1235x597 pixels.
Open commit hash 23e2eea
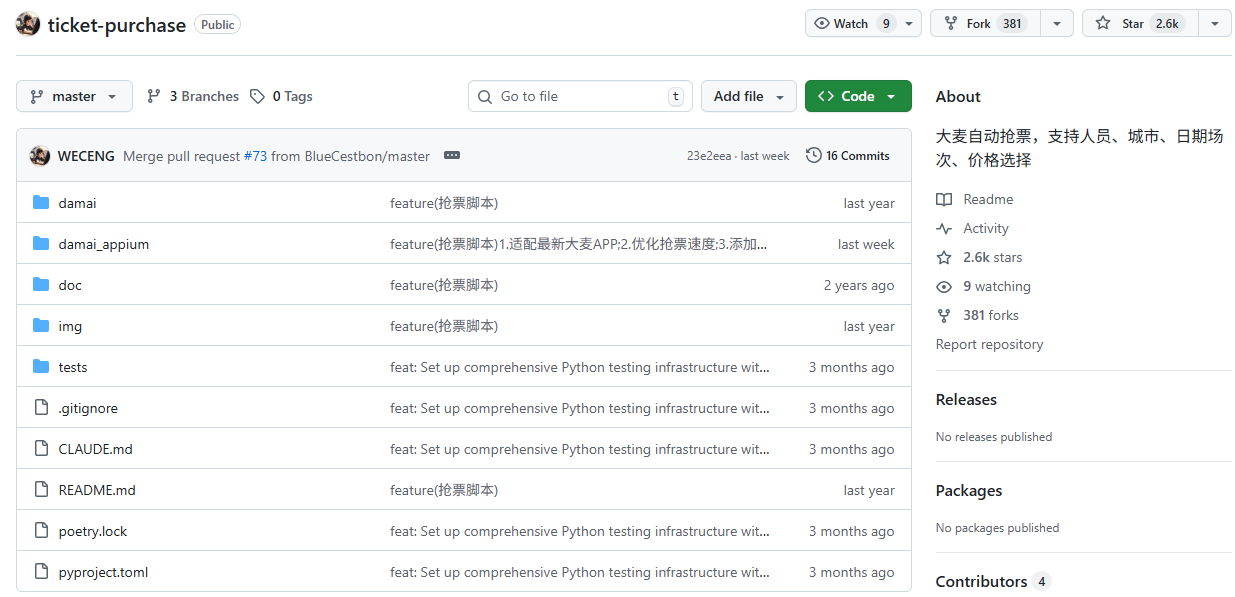coord(709,156)
